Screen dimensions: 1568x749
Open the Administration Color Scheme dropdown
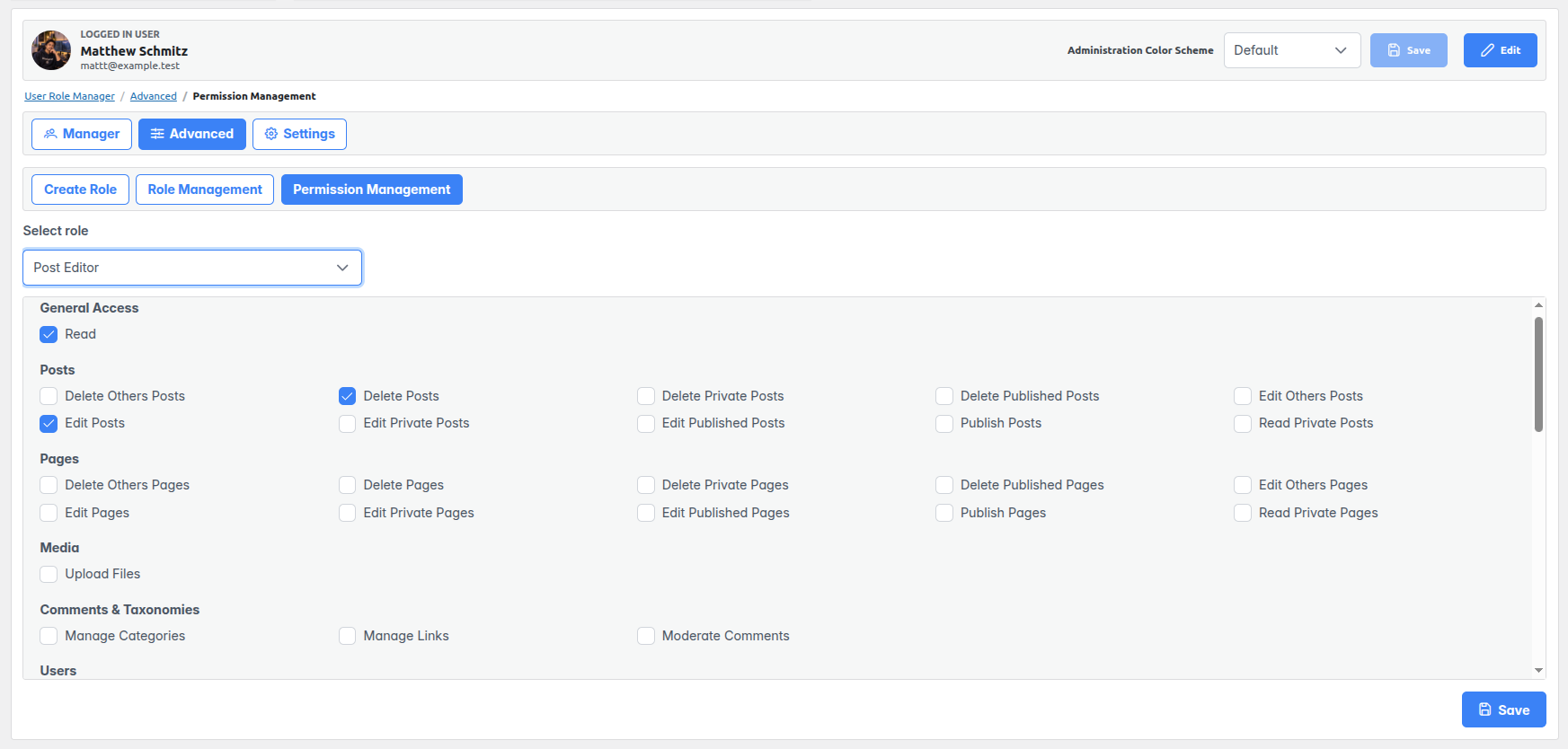[1292, 50]
